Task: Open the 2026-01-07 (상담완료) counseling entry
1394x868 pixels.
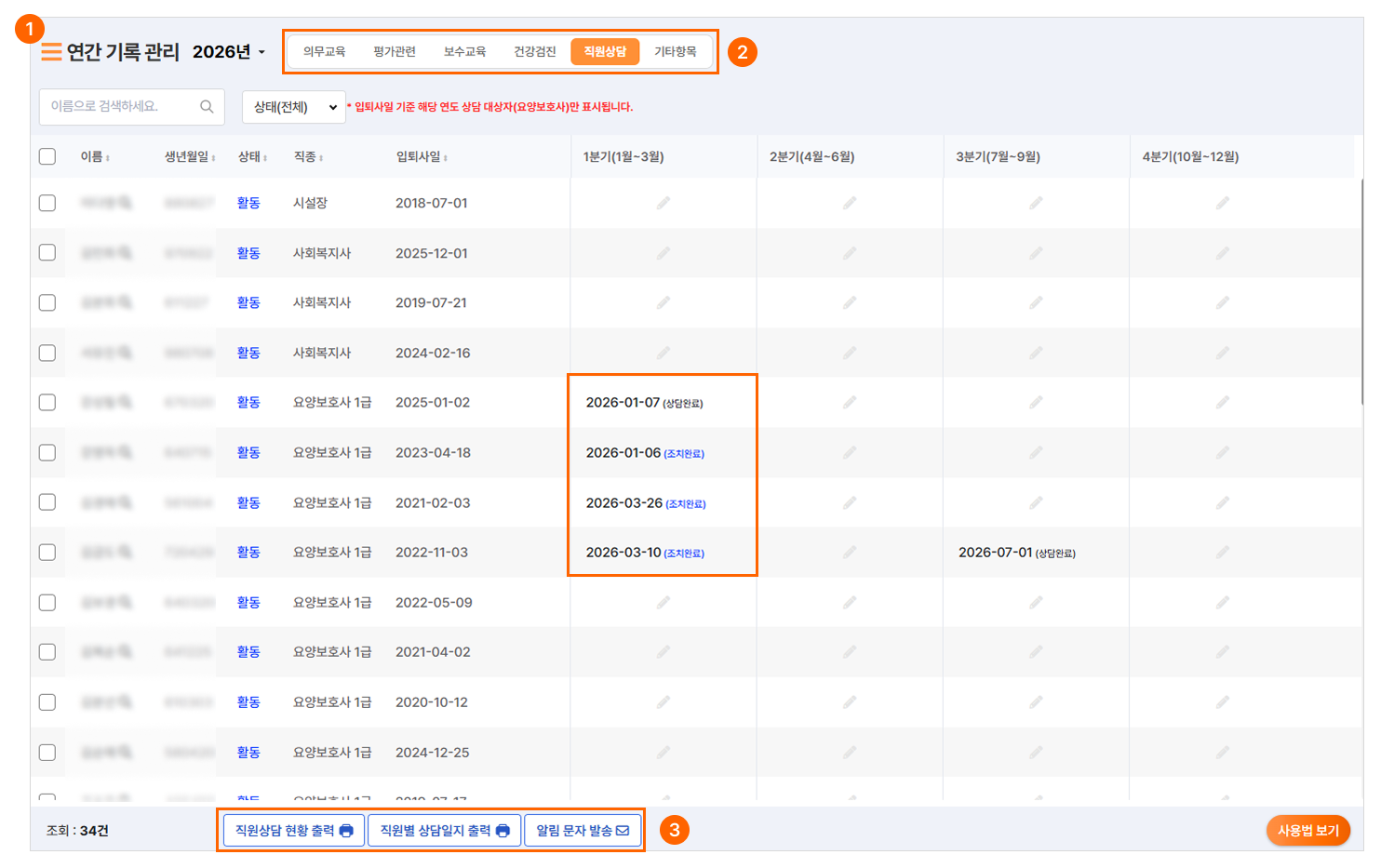Action: (x=644, y=403)
